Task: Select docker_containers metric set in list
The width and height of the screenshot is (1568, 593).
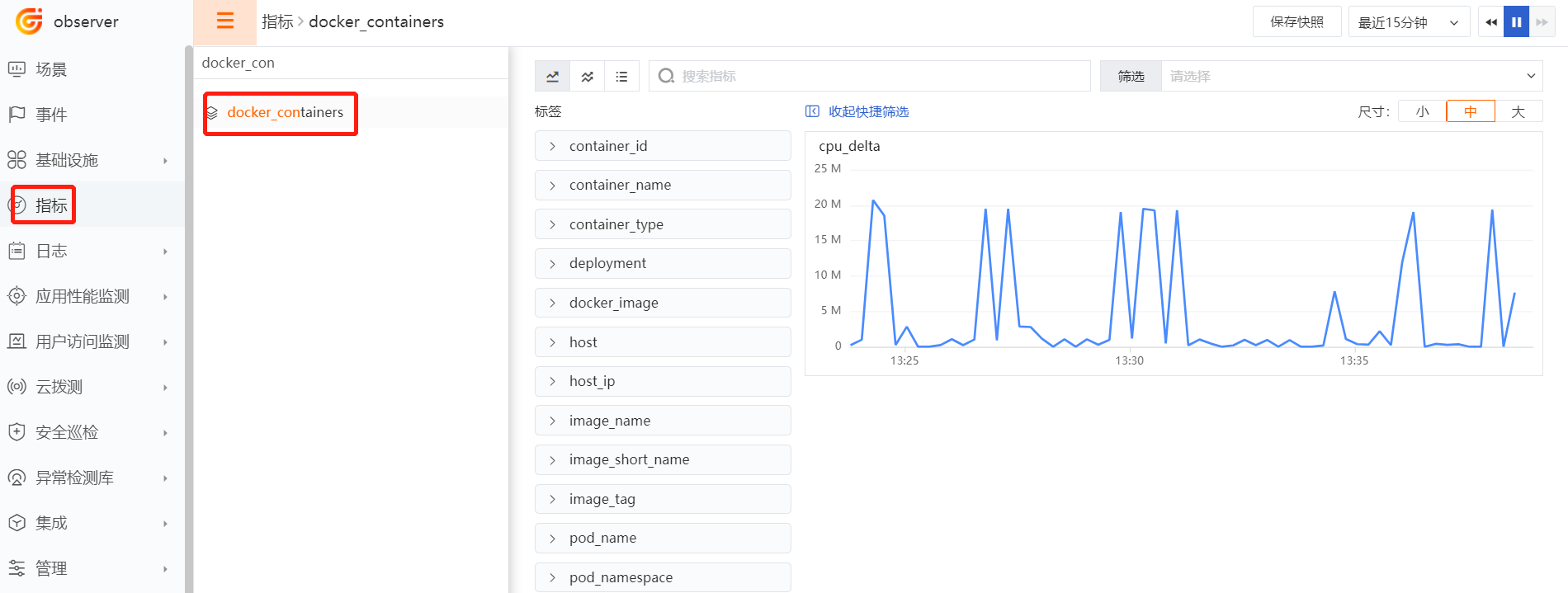Action: click(285, 112)
